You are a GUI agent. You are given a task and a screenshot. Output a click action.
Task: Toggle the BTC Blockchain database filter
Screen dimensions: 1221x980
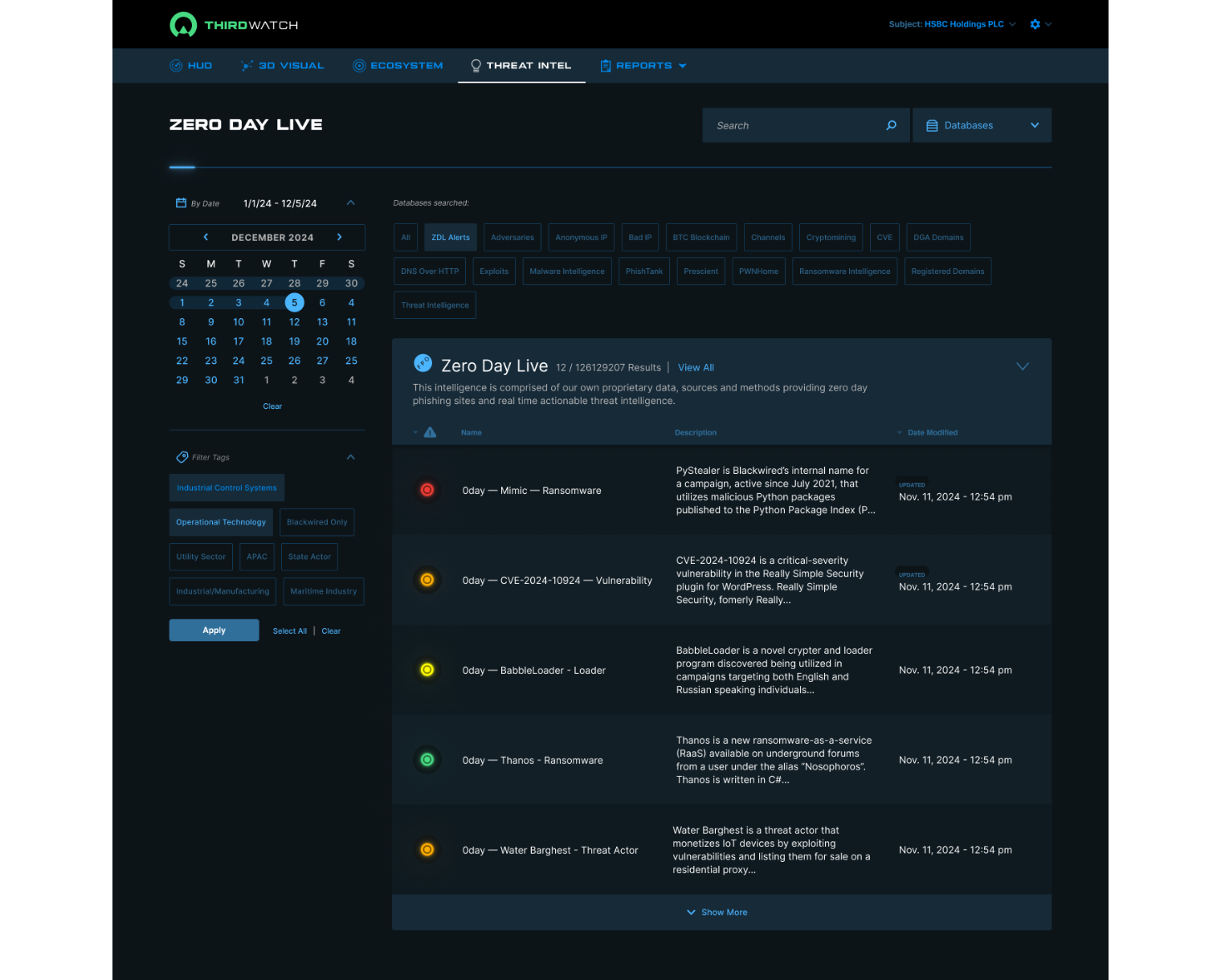[701, 238]
